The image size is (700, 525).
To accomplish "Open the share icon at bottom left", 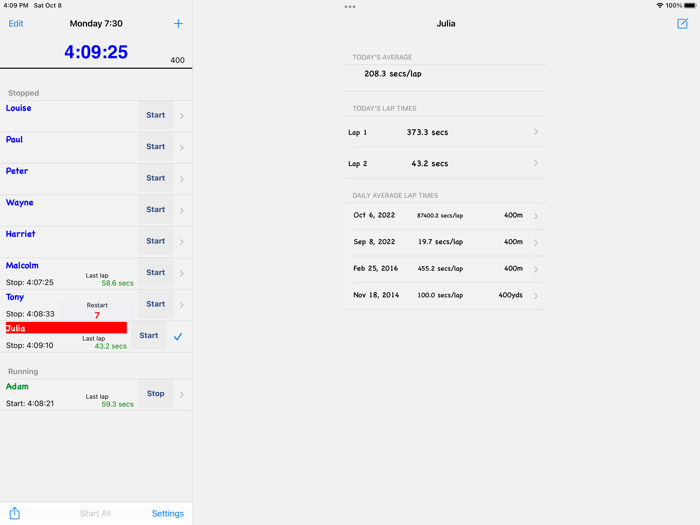I will [15, 513].
